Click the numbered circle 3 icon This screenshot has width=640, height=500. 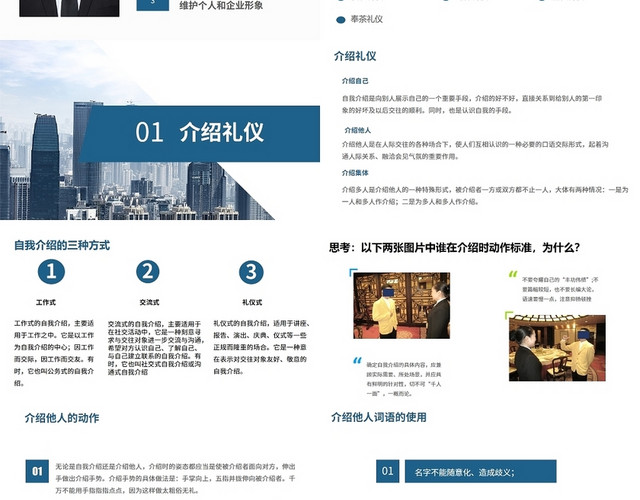(251, 272)
